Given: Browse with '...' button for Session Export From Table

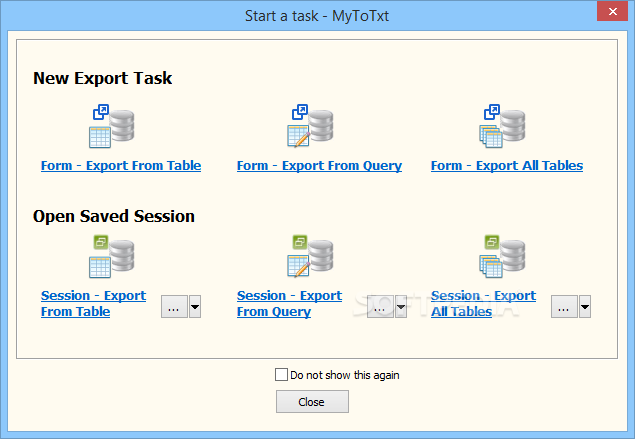Looking at the screenshot, I should tap(173, 309).
